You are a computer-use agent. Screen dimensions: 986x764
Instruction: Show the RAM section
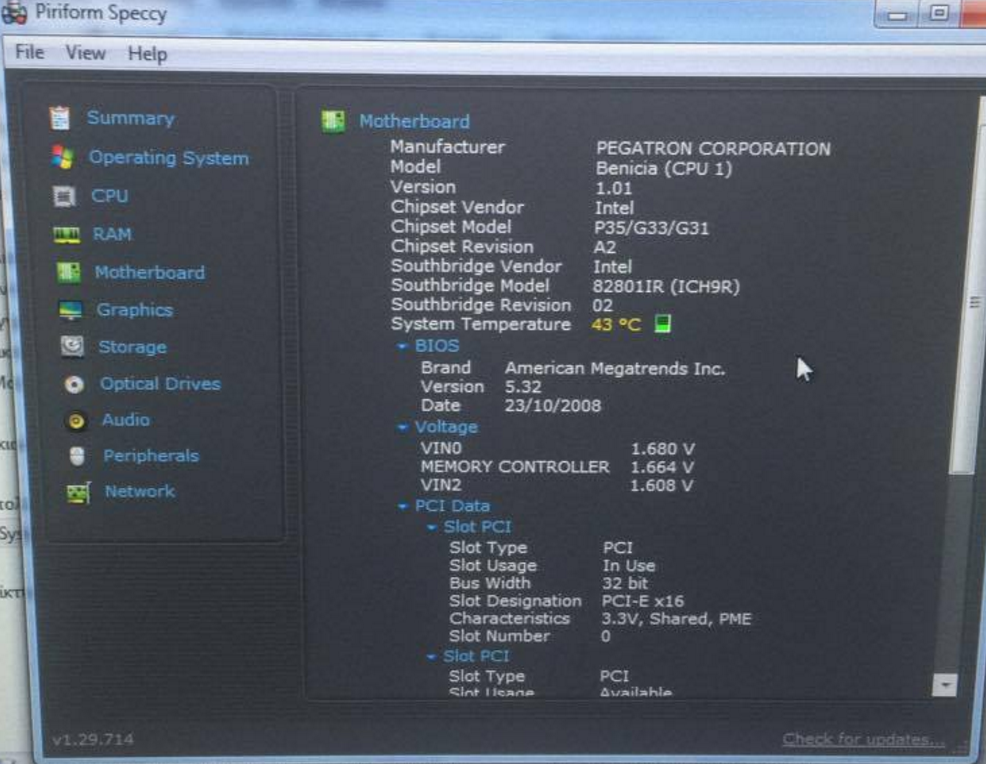[112, 235]
